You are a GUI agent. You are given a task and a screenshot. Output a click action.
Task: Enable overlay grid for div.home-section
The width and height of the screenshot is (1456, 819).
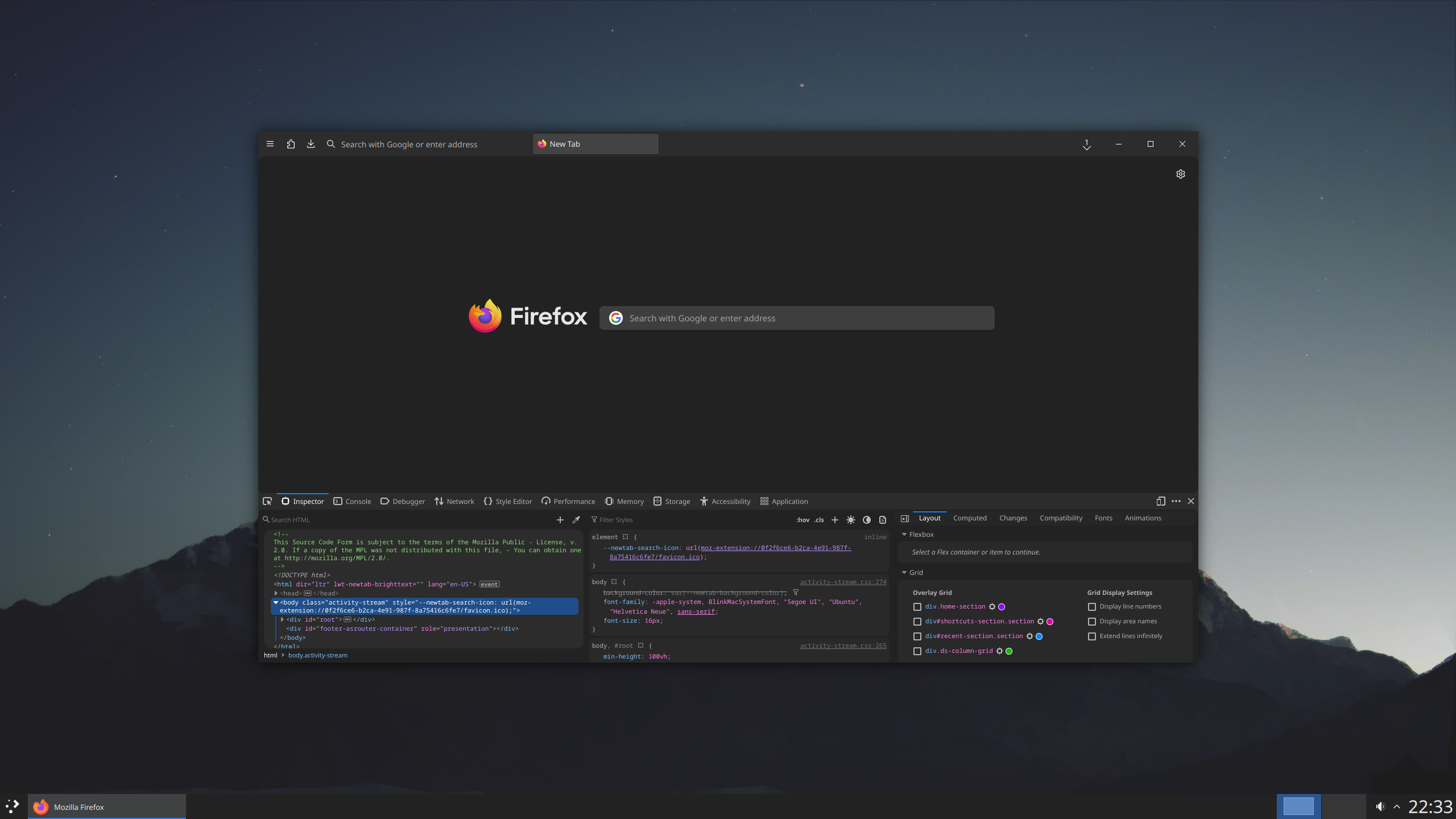pos(916,607)
